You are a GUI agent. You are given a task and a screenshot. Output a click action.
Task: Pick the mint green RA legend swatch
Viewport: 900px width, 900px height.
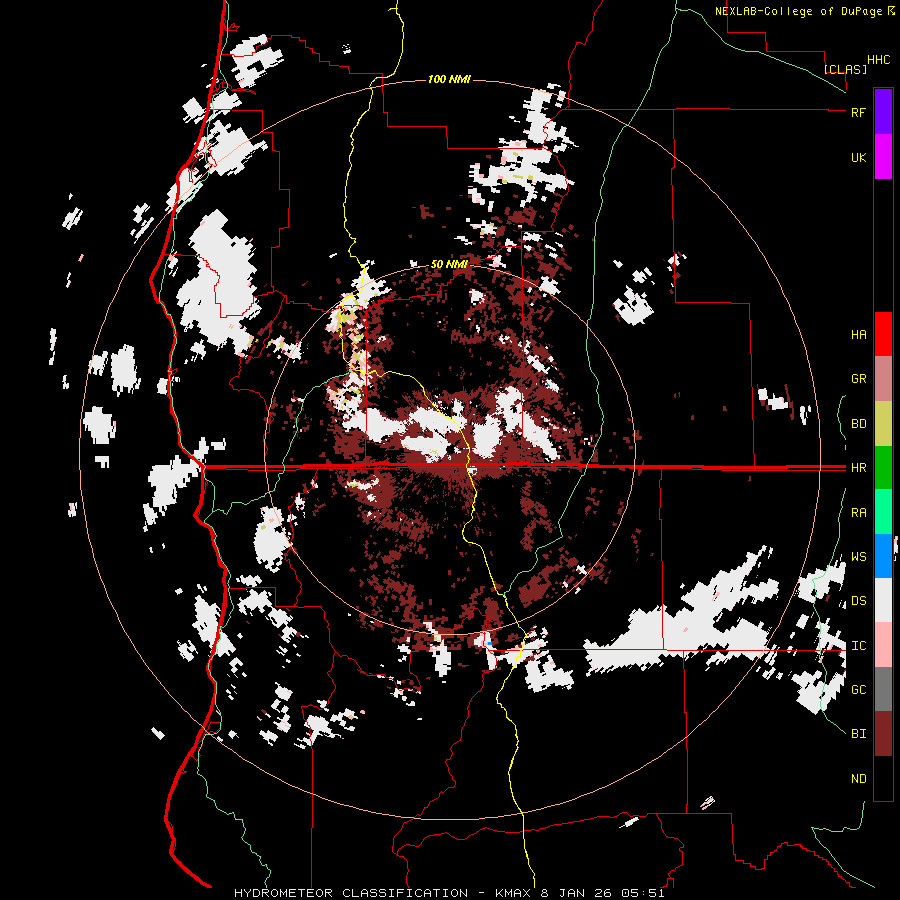click(883, 511)
